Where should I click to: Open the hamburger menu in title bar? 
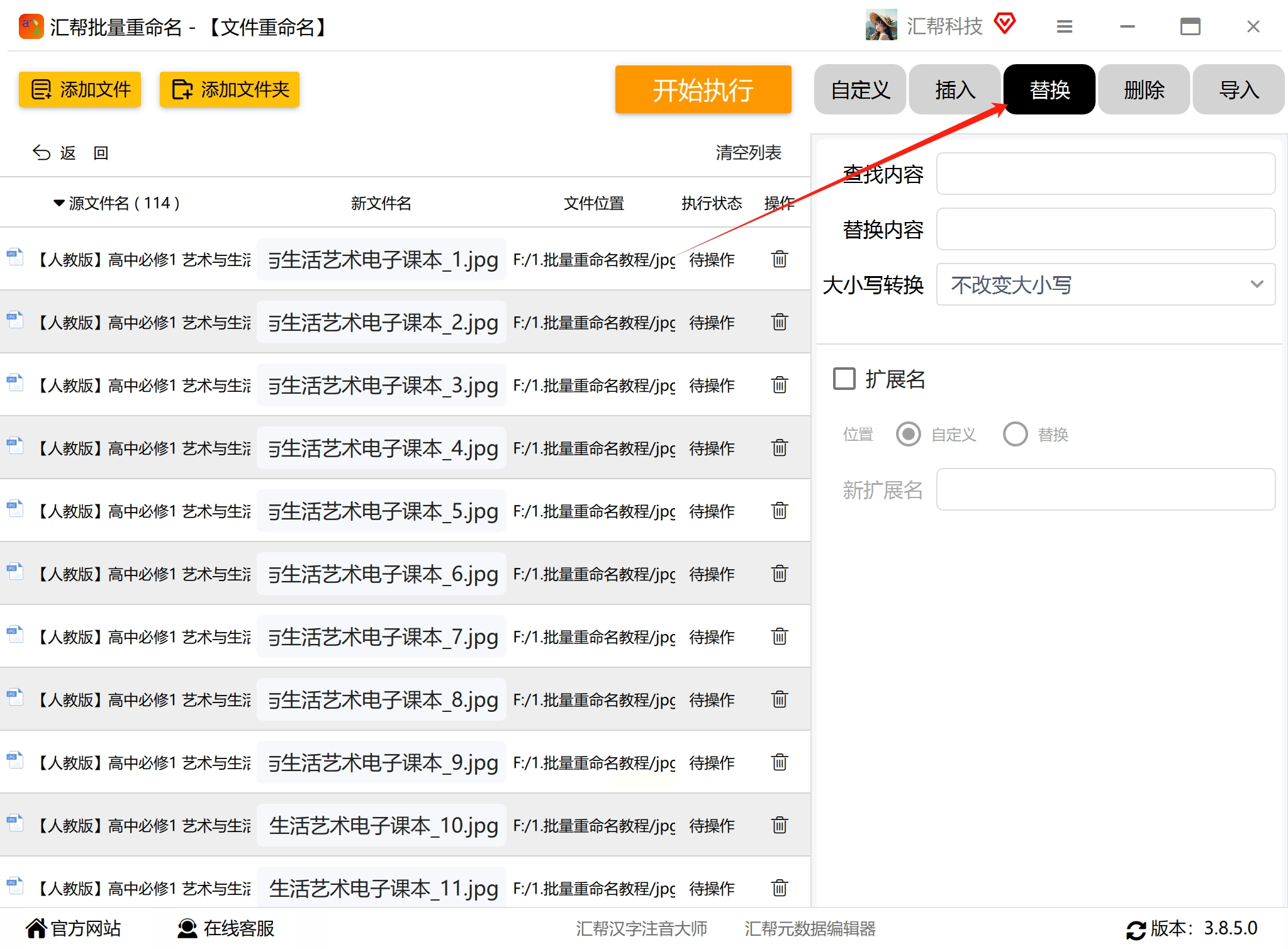[1064, 26]
